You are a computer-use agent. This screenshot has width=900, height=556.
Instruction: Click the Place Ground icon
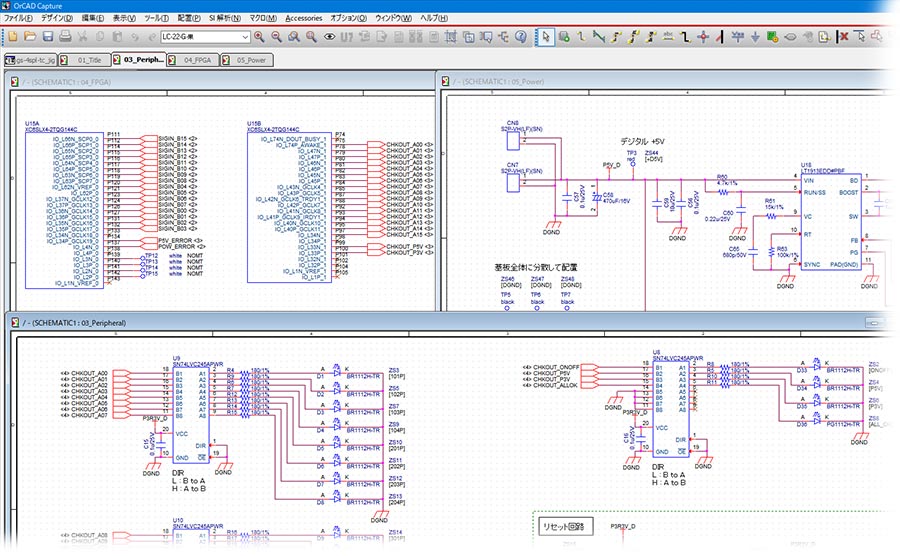tap(755, 37)
